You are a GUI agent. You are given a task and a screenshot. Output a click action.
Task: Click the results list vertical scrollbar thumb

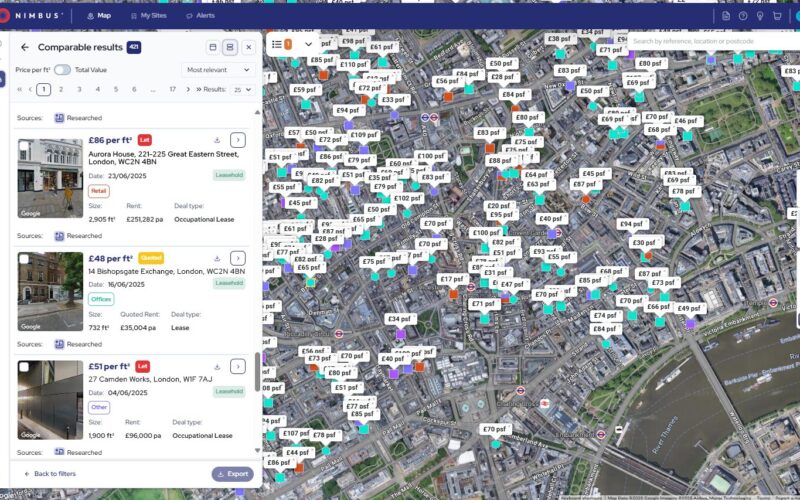click(257, 371)
